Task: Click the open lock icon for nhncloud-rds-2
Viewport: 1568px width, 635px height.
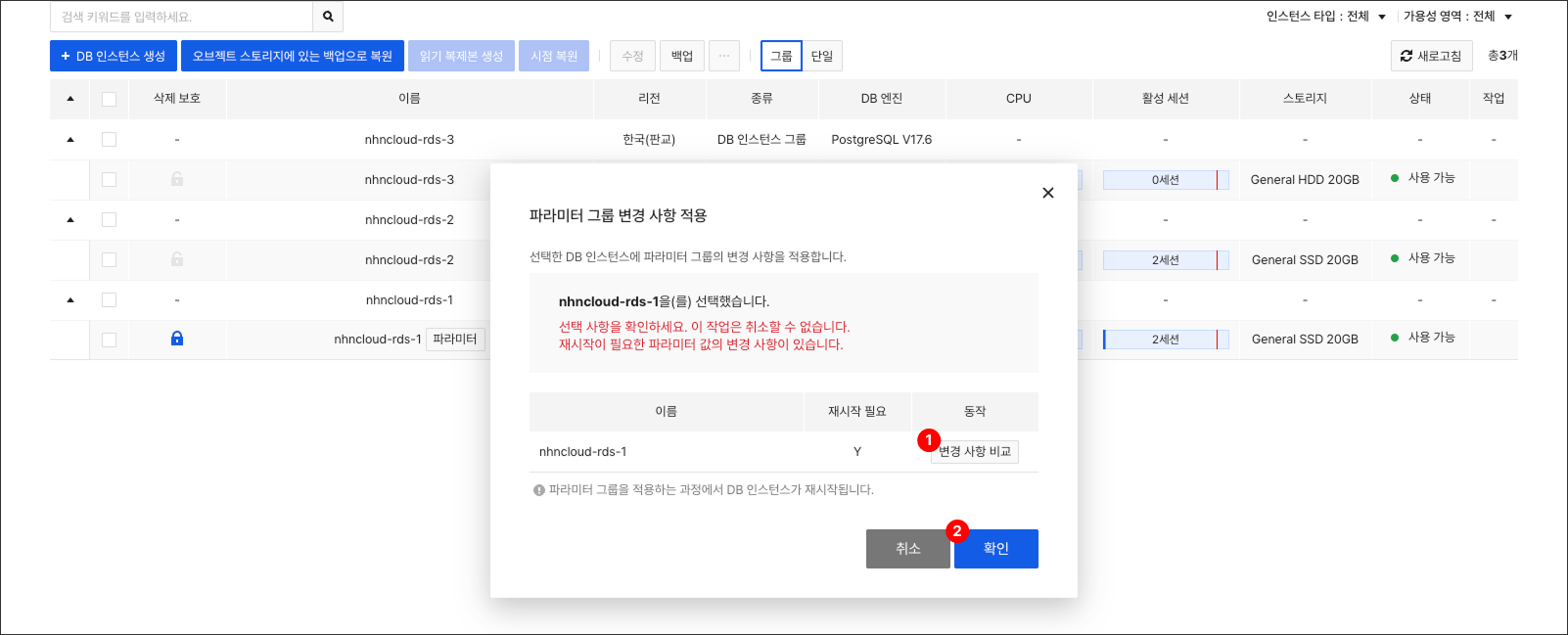Action: click(177, 259)
